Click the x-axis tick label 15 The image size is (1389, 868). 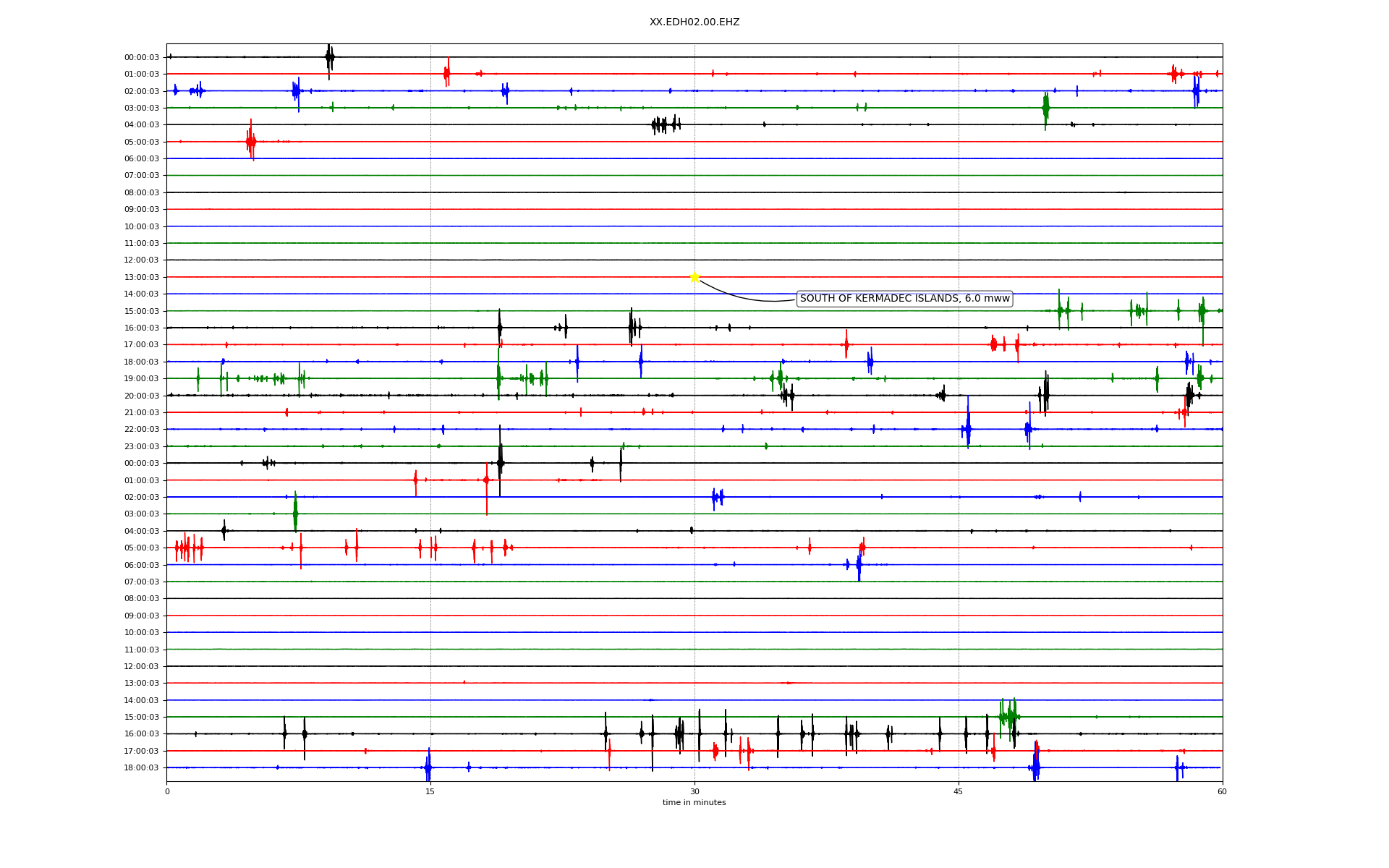coord(430,791)
